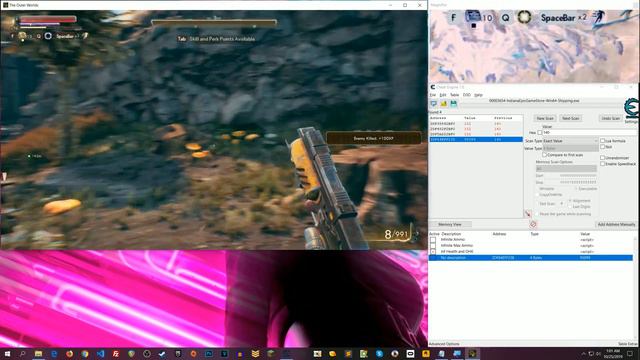The width and height of the screenshot is (640, 360).
Task: Click red clear-list circle icon
Action: (x=533, y=224)
